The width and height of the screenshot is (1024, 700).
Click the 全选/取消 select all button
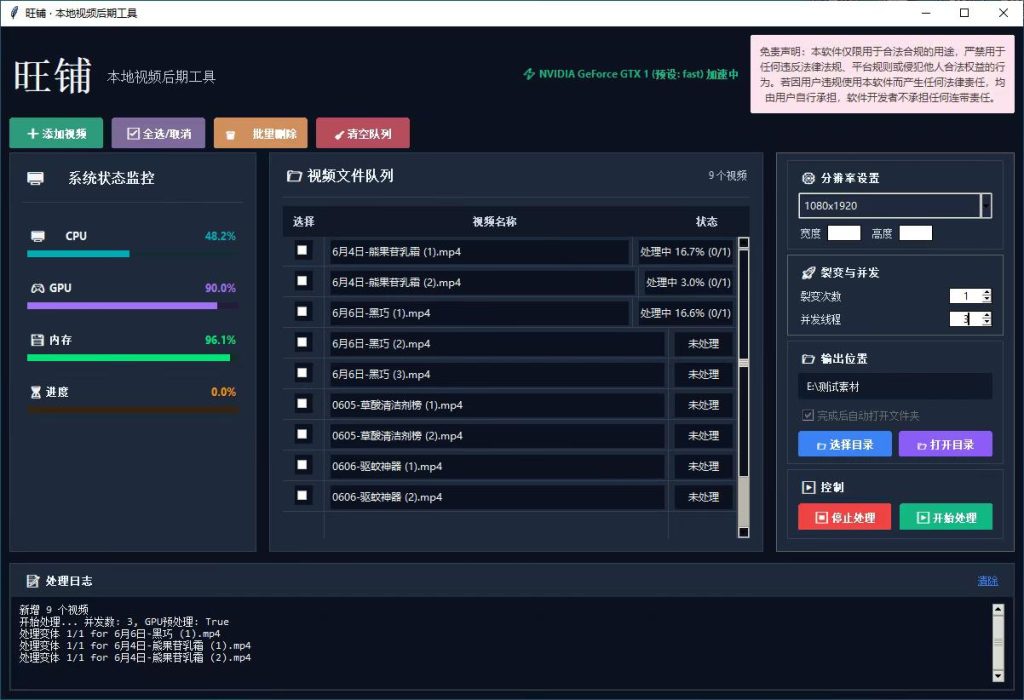158,133
